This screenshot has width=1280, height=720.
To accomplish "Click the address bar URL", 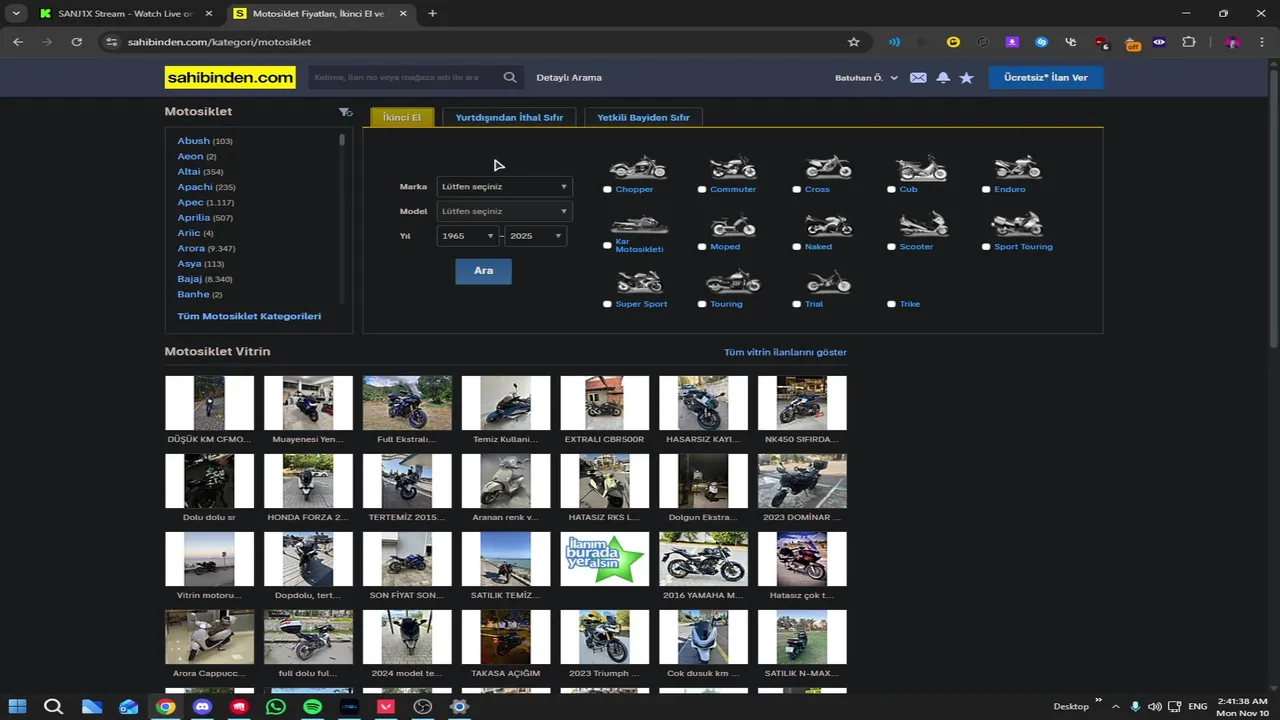I will click(x=219, y=42).
